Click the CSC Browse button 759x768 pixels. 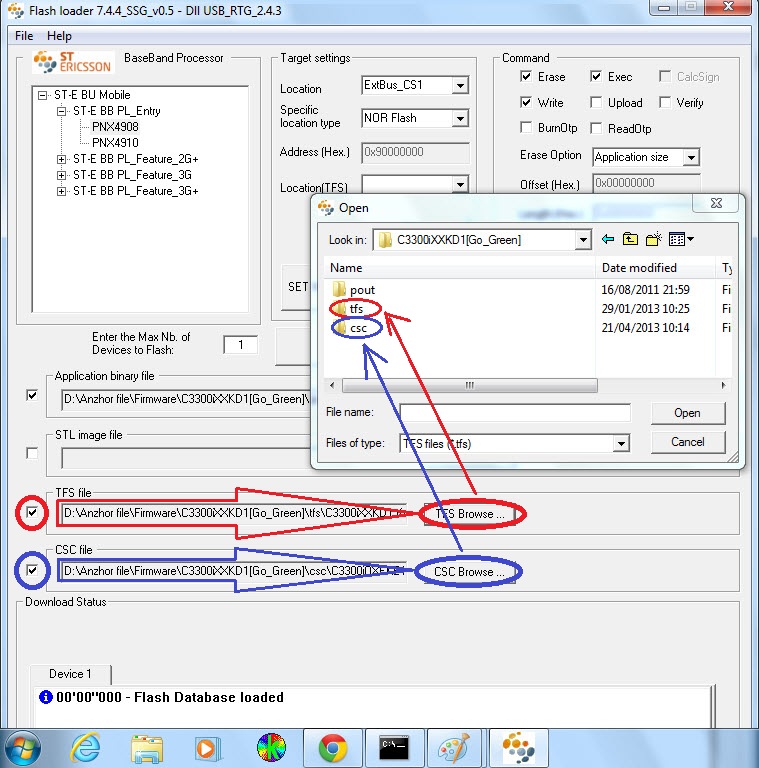469,572
